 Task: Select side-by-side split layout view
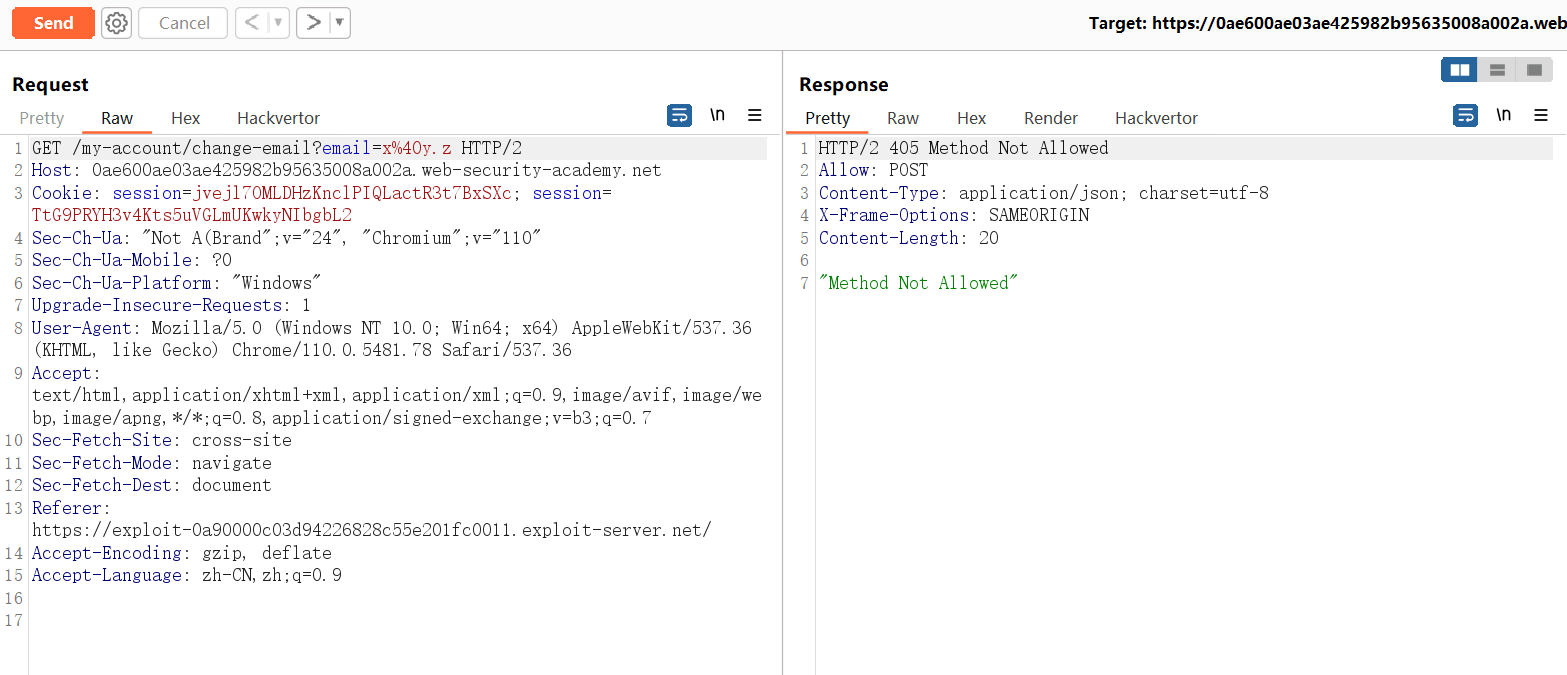tap(1459, 70)
